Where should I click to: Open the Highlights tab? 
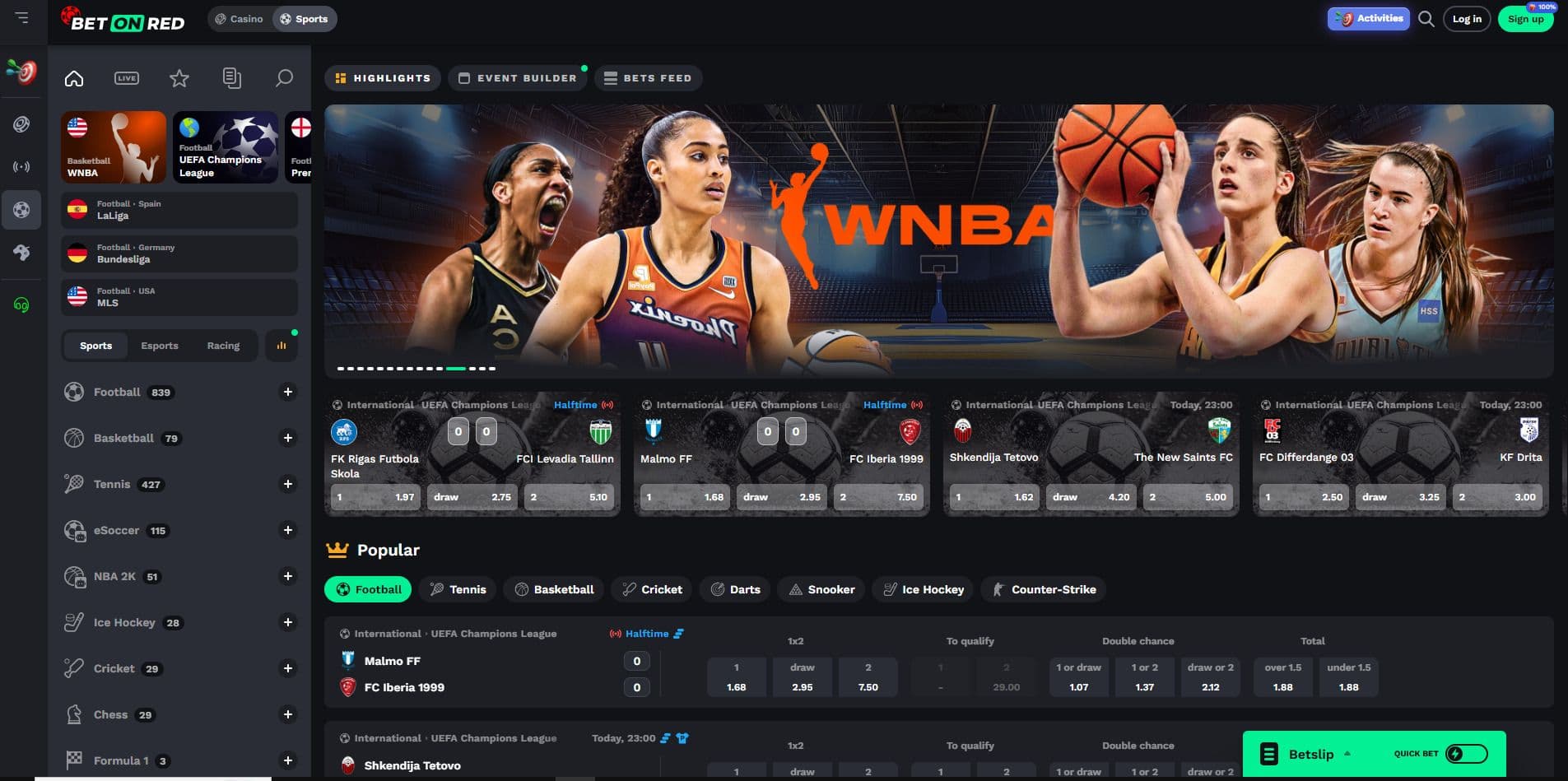coord(383,78)
